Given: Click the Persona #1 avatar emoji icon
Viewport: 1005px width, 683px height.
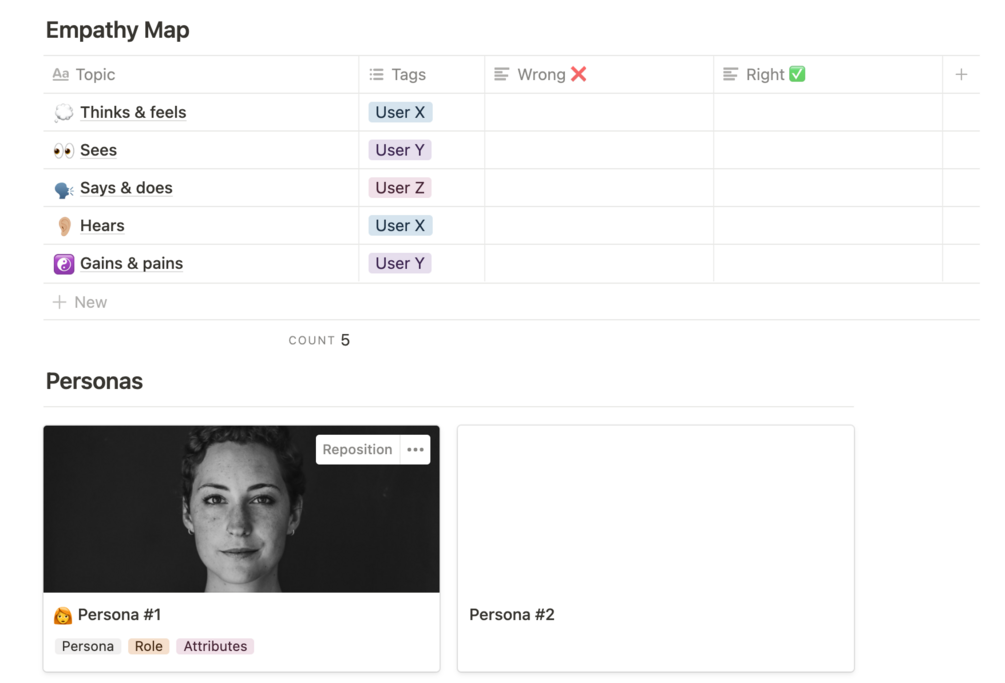Looking at the screenshot, I should click(63, 615).
